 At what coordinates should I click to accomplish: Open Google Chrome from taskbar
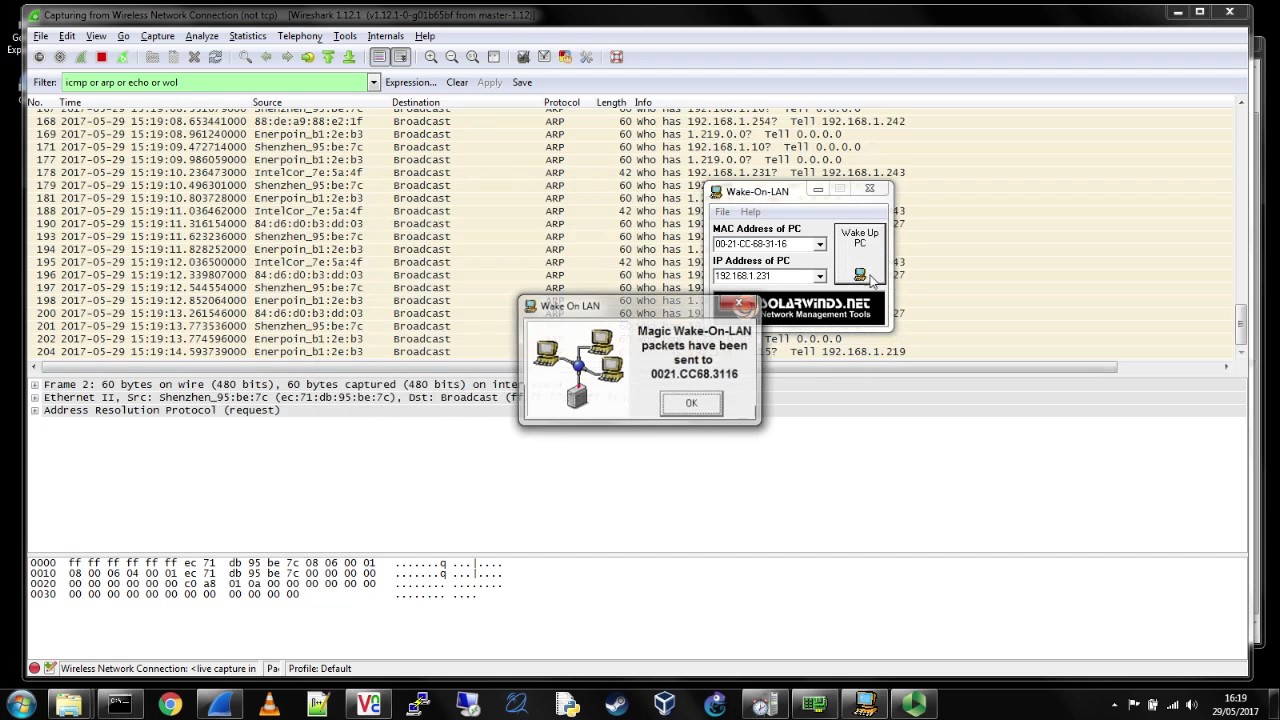170,704
